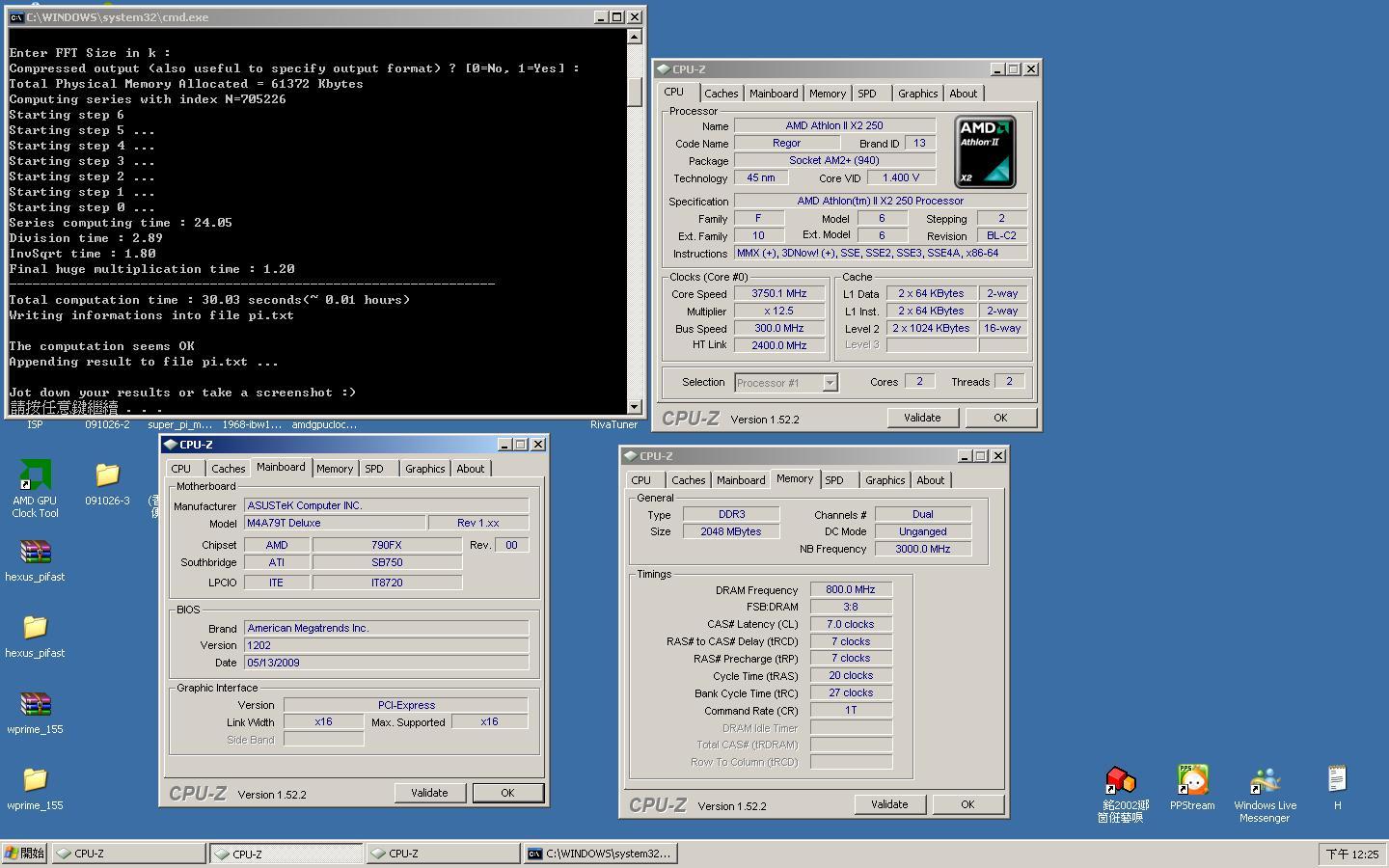1389x868 pixels.
Task: Click the system tray clock
Action: pyautogui.click(x=1352, y=854)
